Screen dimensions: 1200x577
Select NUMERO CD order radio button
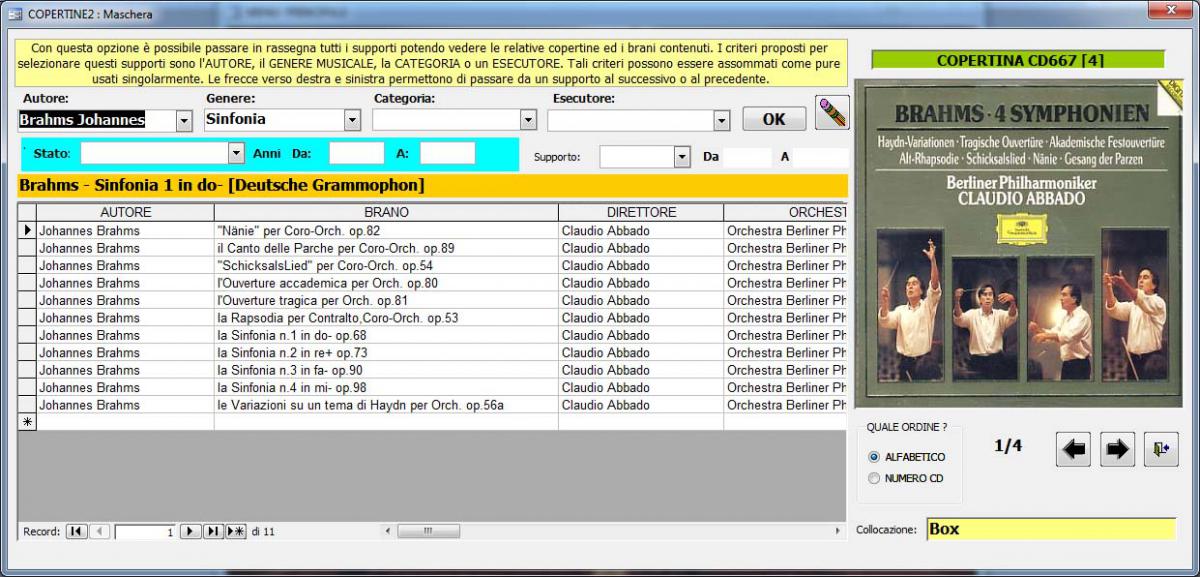click(x=874, y=478)
